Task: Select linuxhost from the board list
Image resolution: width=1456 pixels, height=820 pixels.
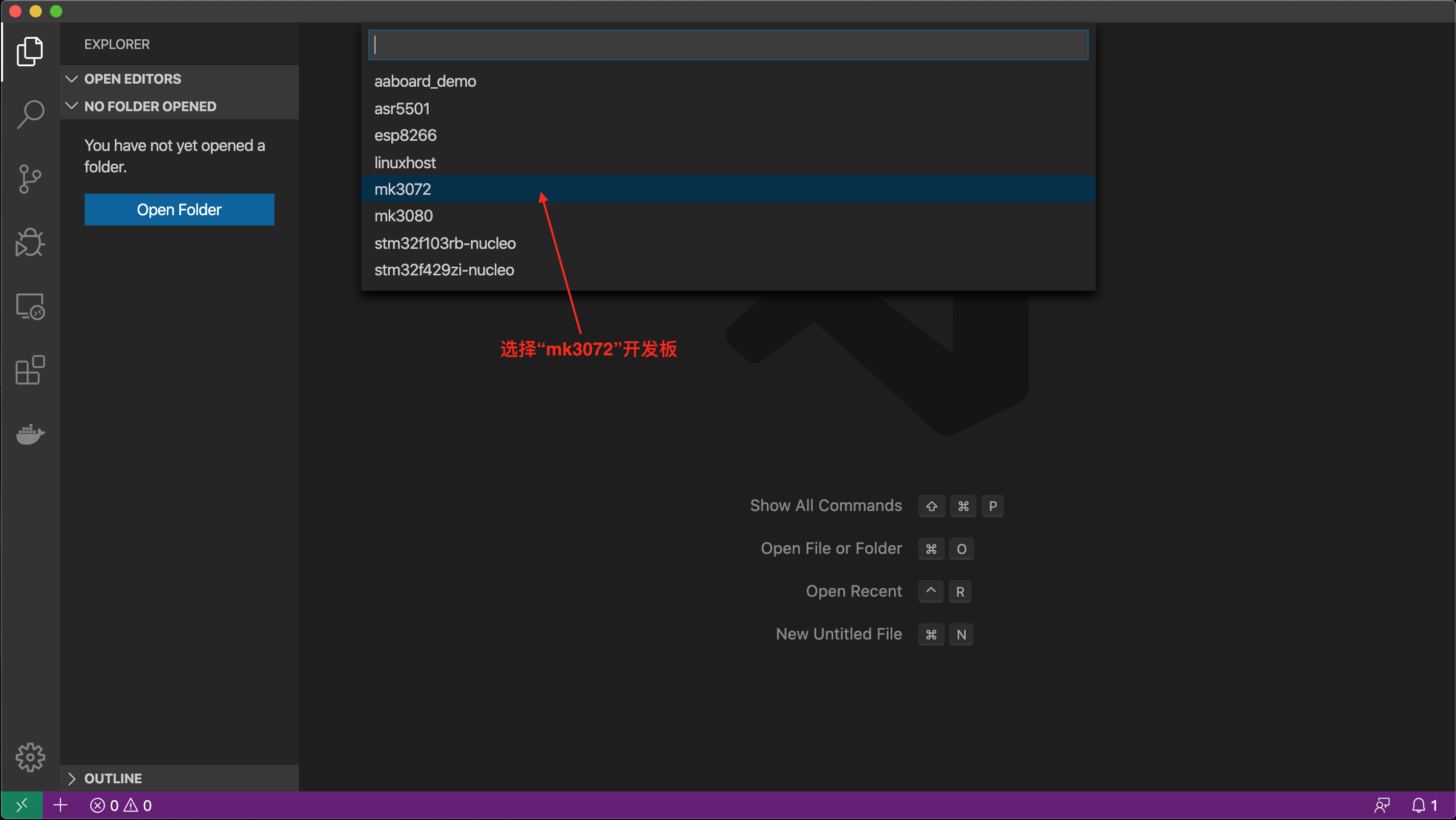Action: pyautogui.click(x=728, y=162)
